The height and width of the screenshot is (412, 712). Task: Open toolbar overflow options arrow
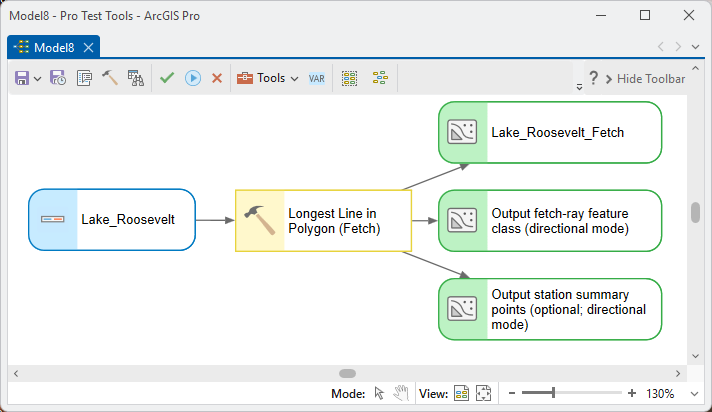tap(579, 87)
